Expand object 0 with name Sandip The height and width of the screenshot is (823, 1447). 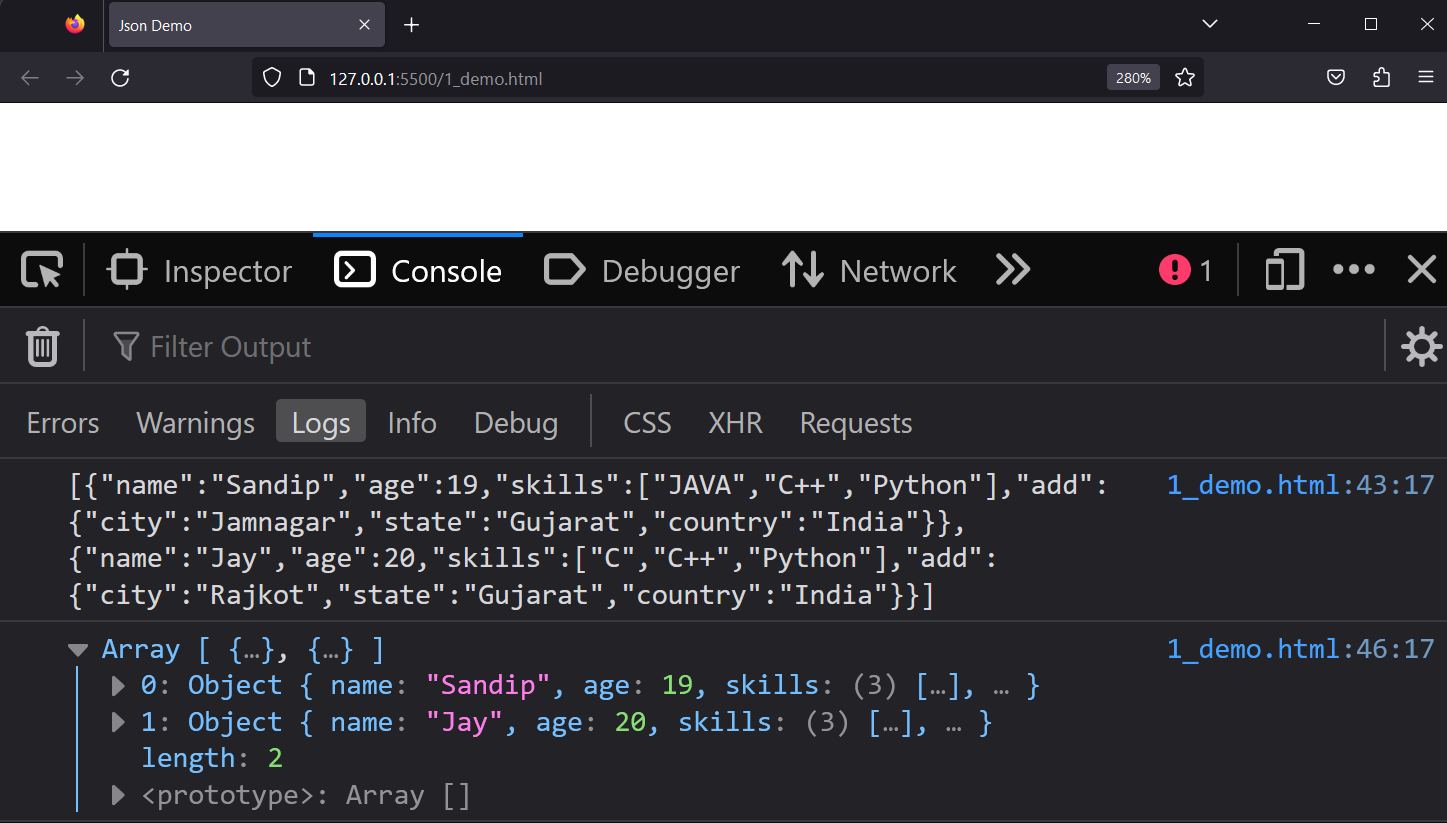pos(118,686)
